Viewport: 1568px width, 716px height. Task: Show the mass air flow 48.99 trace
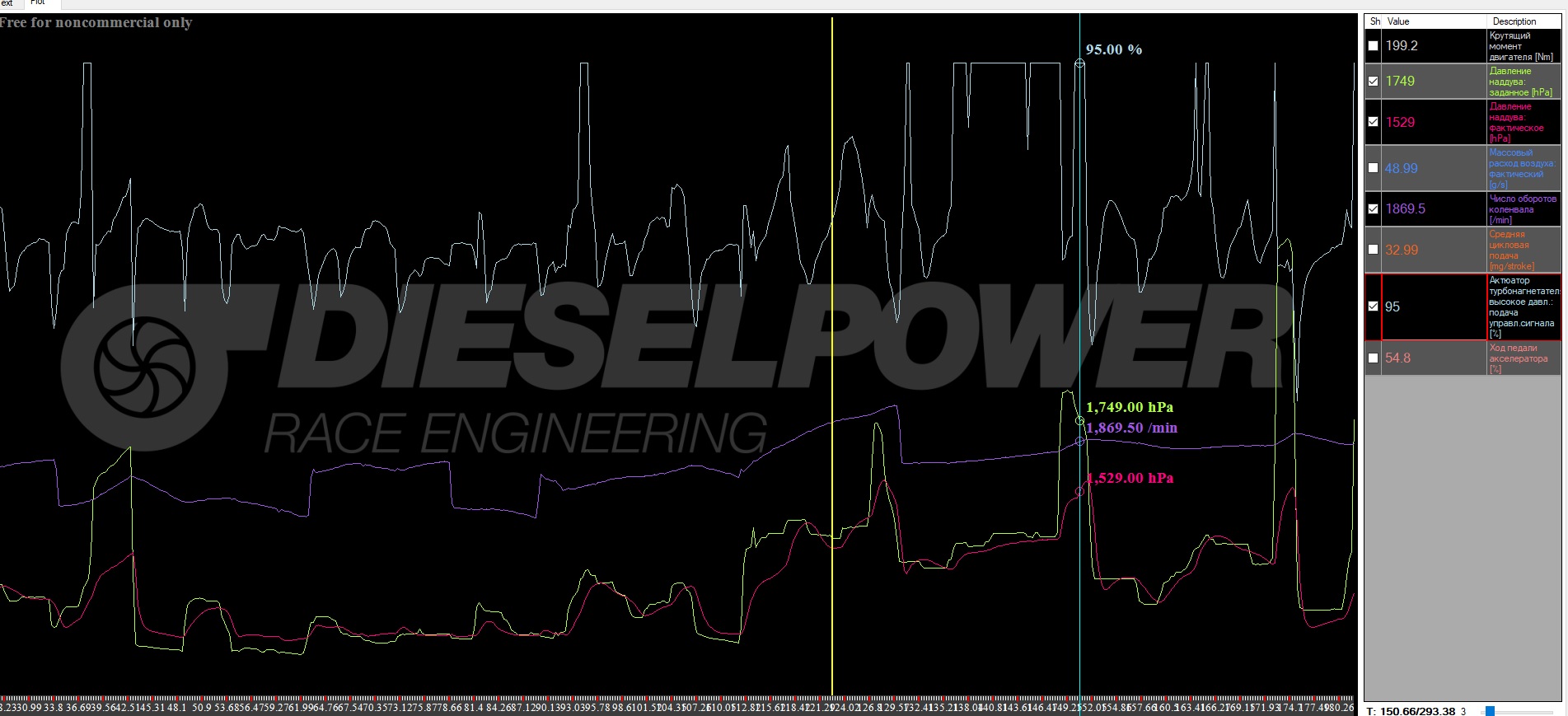(x=1373, y=168)
